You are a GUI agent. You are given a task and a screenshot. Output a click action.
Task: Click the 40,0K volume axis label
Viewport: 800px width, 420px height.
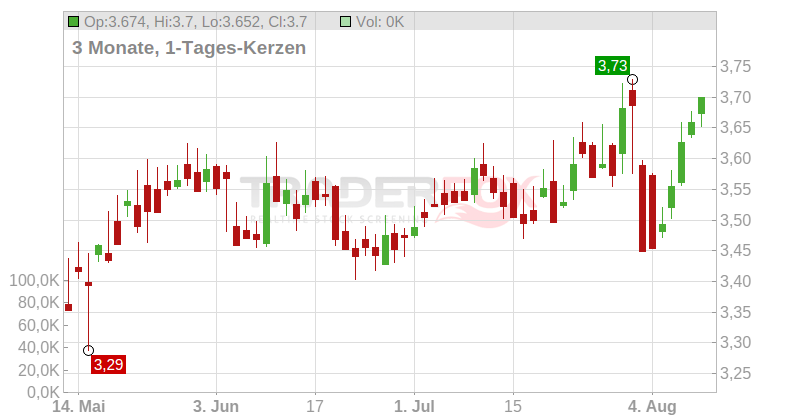39,348
